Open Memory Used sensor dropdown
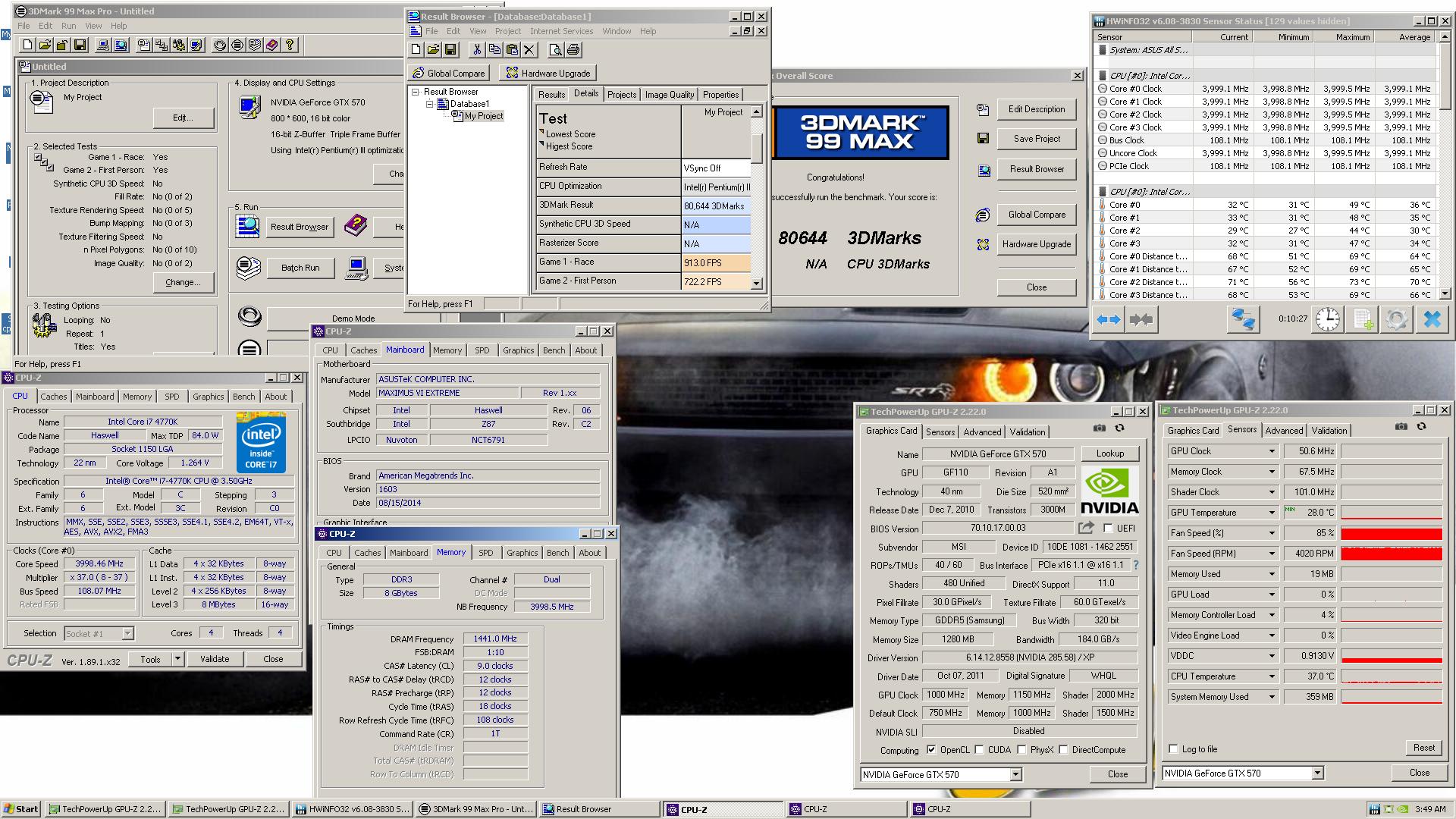 point(1272,574)
